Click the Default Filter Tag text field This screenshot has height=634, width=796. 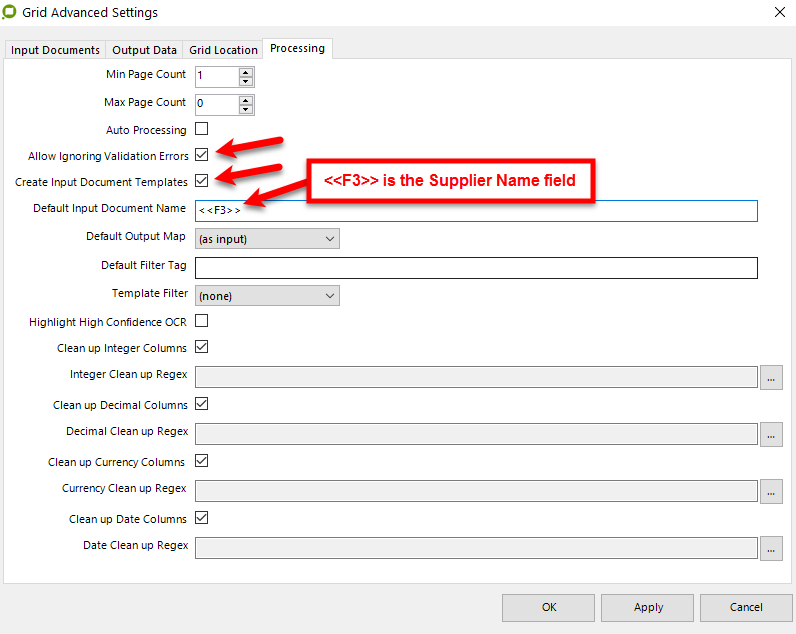click(476, 268)
